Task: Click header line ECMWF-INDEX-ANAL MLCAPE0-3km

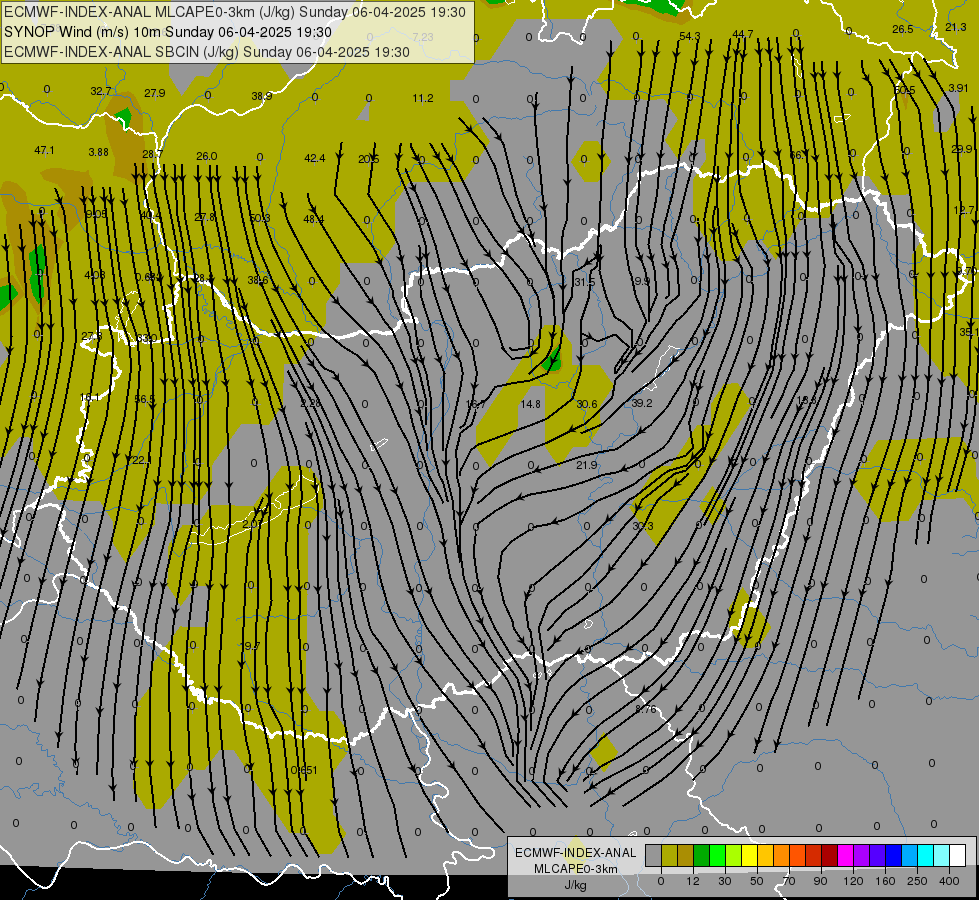Action: [x=235, y=12]
